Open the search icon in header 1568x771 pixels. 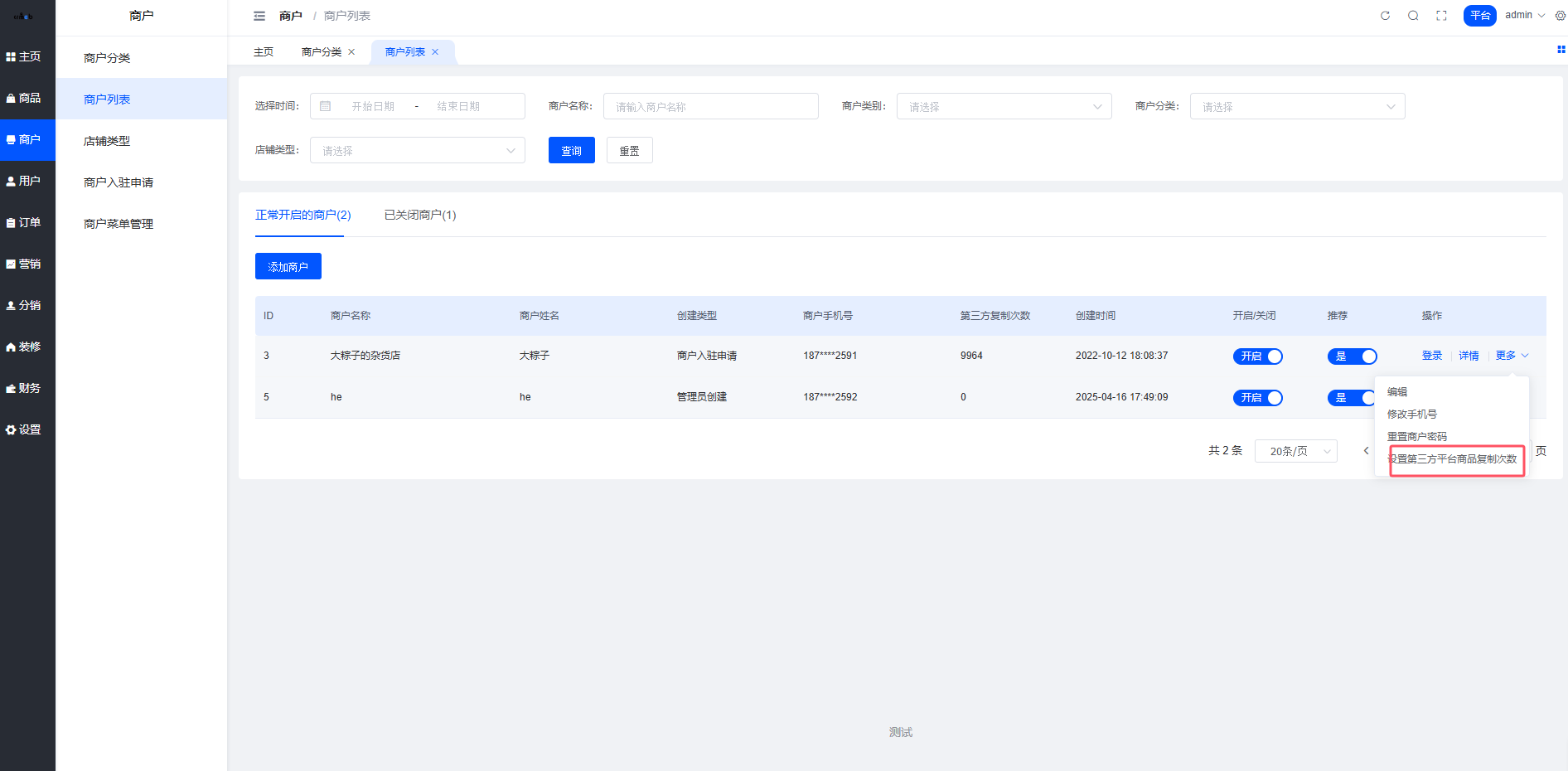(x=1413, y=16)
